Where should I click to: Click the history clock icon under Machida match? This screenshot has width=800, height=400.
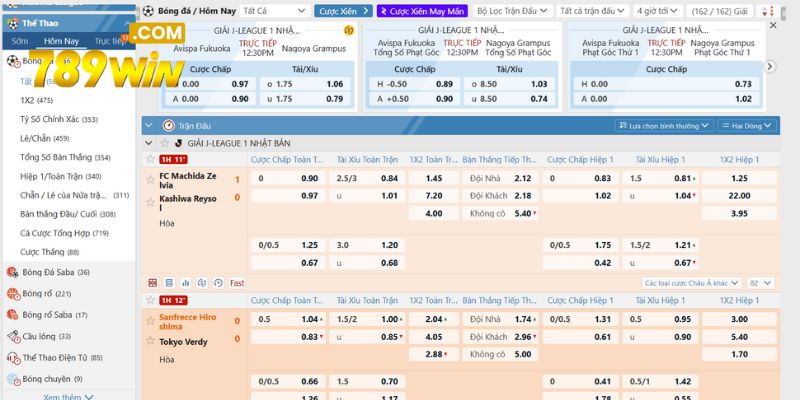pyautogui.click(x=218, y=283)
